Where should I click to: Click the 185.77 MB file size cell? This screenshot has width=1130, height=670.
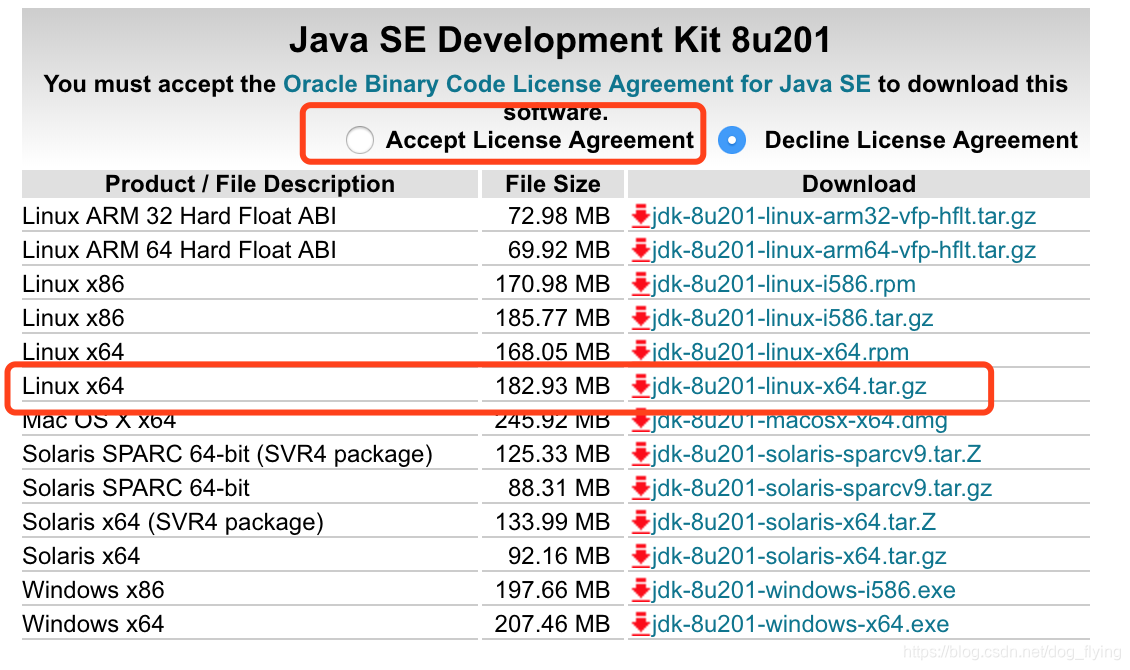pyautogui.click(x=552, y=318)
